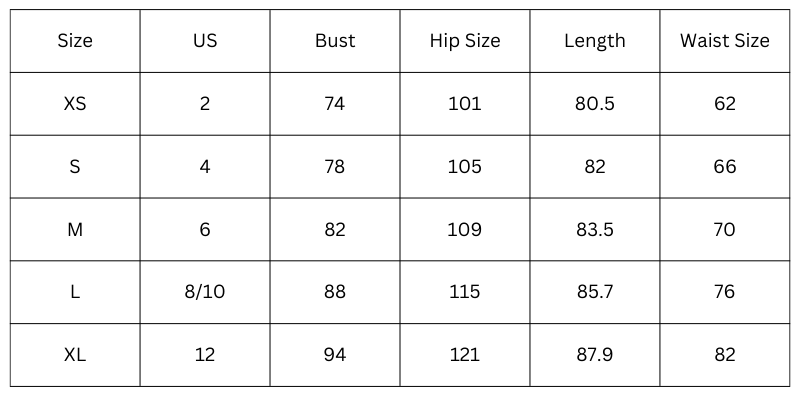
Task: Click the US size 12 cell
Action: tap(205, 355)
